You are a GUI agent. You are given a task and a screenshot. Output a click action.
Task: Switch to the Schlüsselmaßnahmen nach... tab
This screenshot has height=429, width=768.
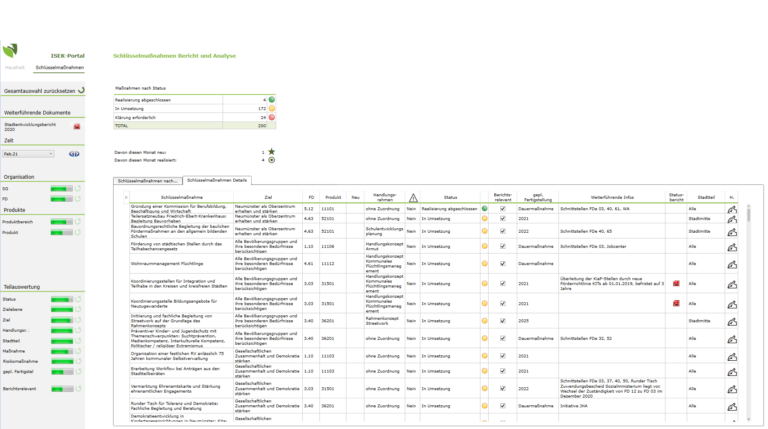click(147, 181)
